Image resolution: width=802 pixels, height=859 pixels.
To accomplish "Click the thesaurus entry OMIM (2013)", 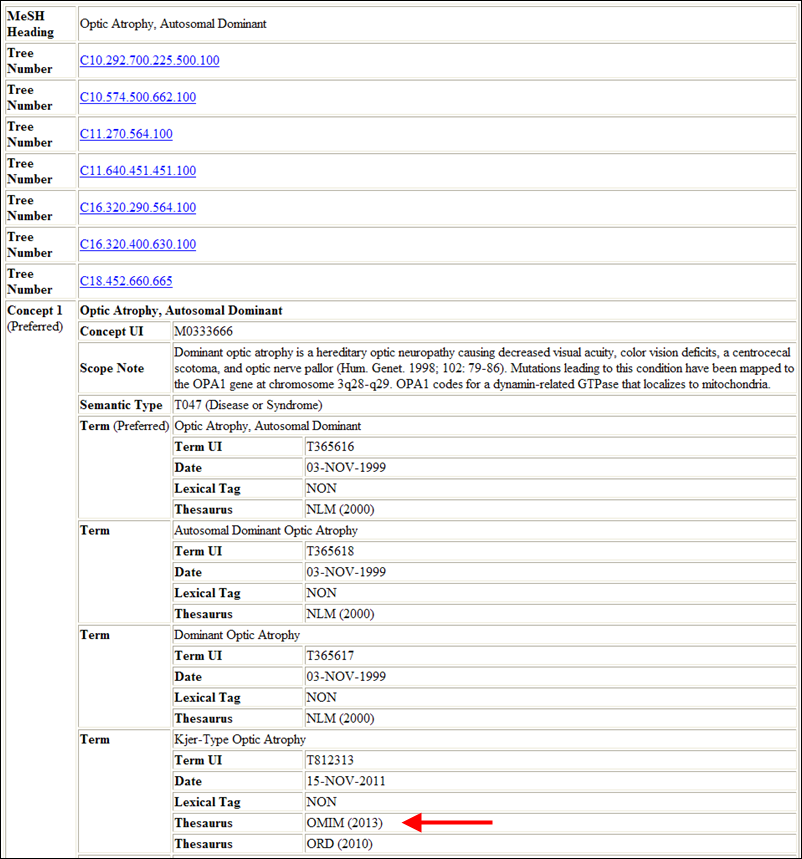I will (345, 823).
